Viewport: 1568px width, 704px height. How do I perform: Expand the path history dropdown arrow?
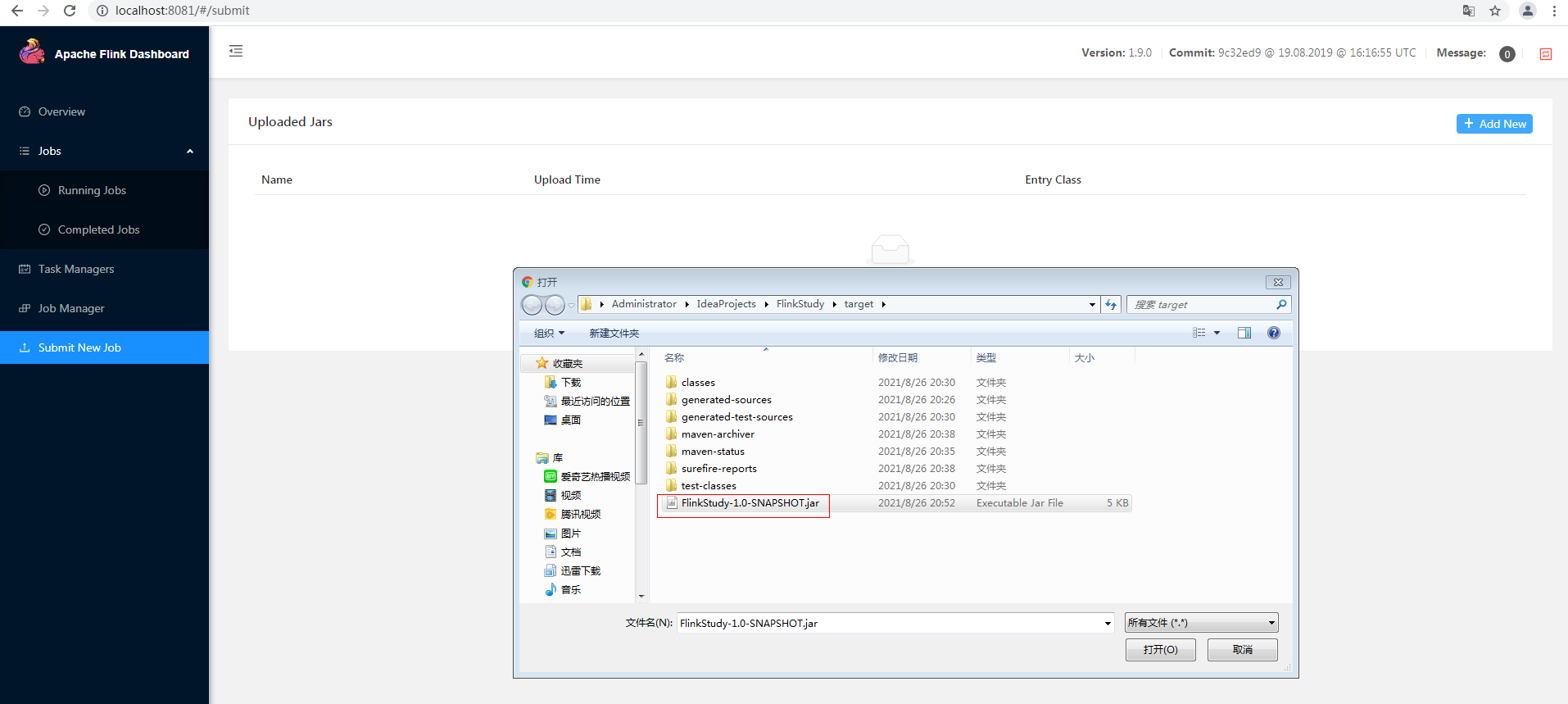coord(1092,305)
